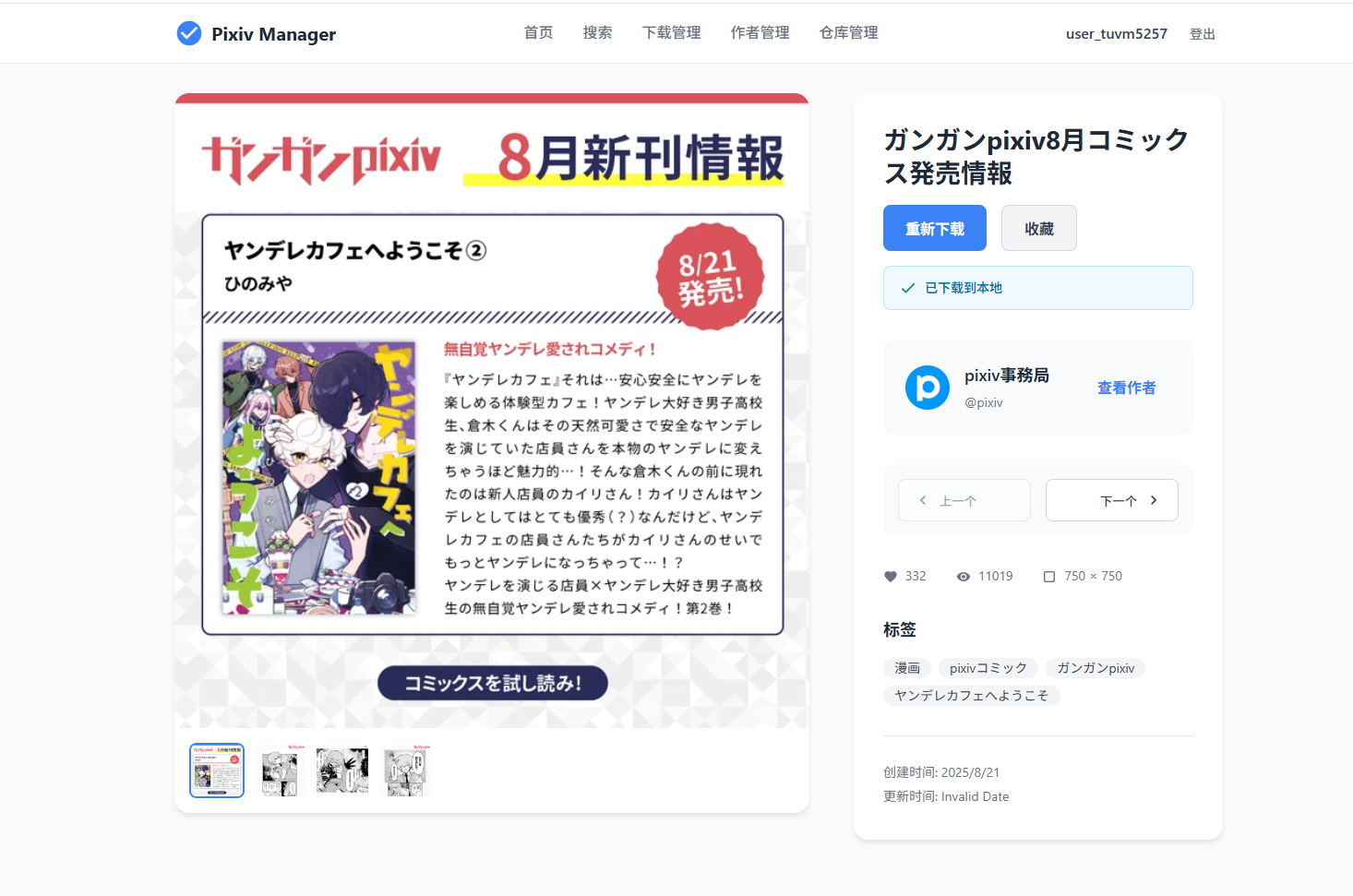Click the 下一个 next button
Viewport: 1353px width, 896px height.
(x=1112, y=500)
